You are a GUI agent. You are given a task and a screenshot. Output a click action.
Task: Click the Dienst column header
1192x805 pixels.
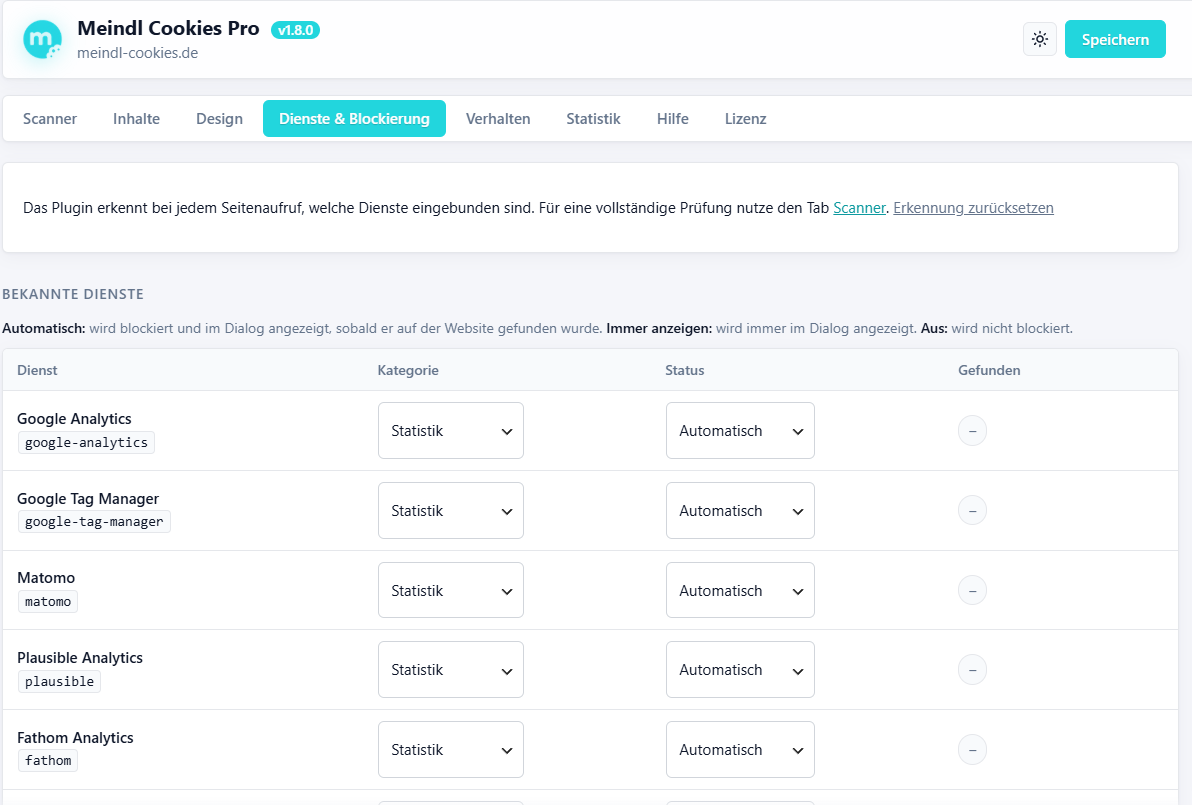pos(37,370)
